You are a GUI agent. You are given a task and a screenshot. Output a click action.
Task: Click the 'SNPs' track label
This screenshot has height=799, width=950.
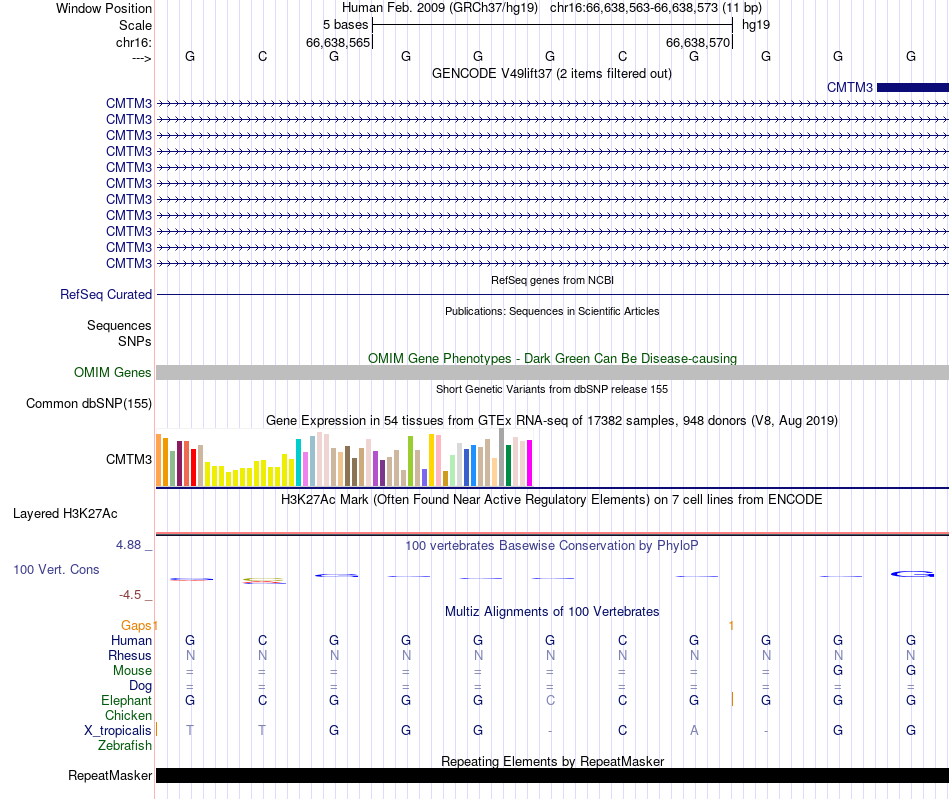coord(135,341)
